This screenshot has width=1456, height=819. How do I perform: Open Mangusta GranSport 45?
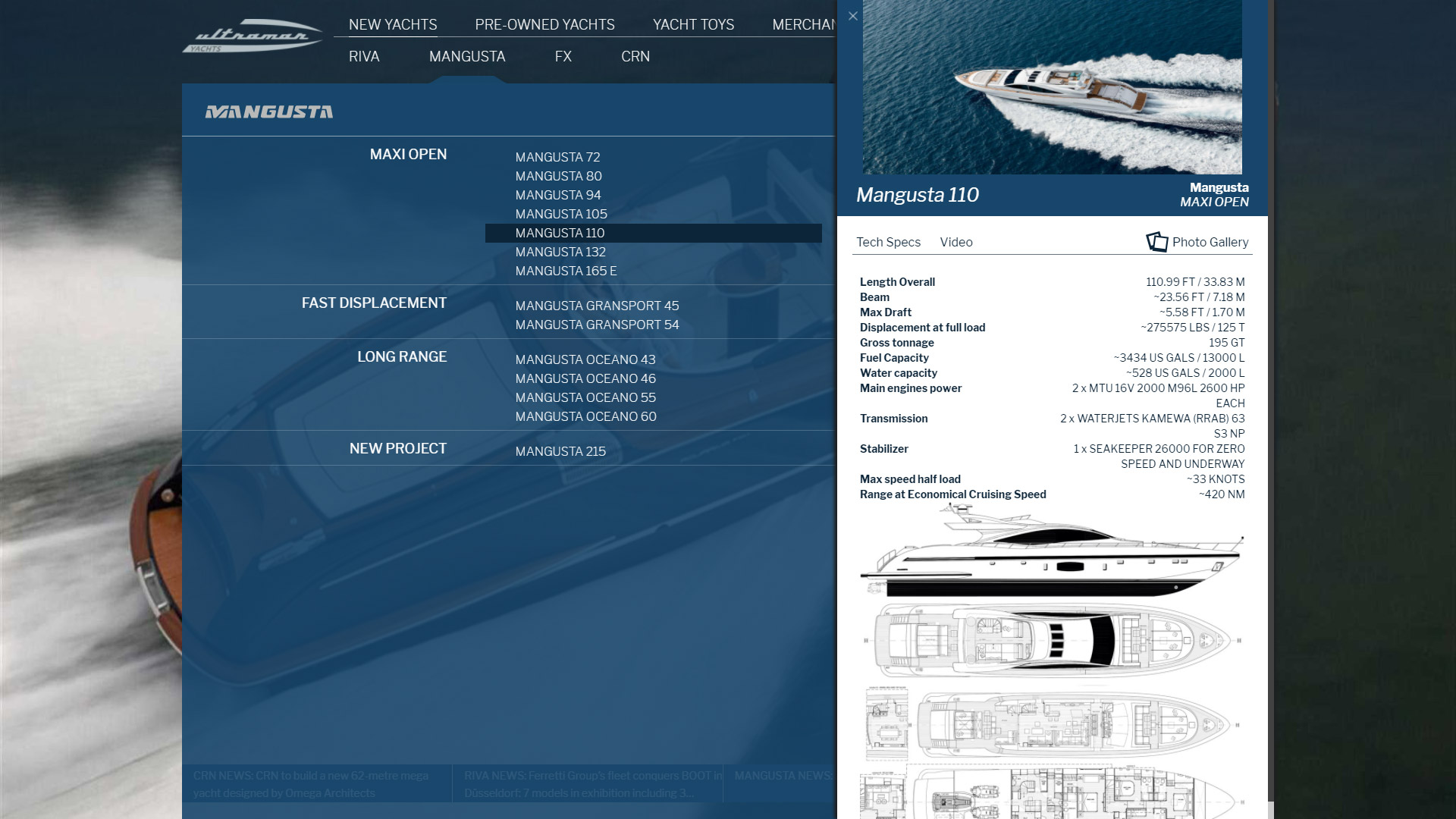pos(597,306)
